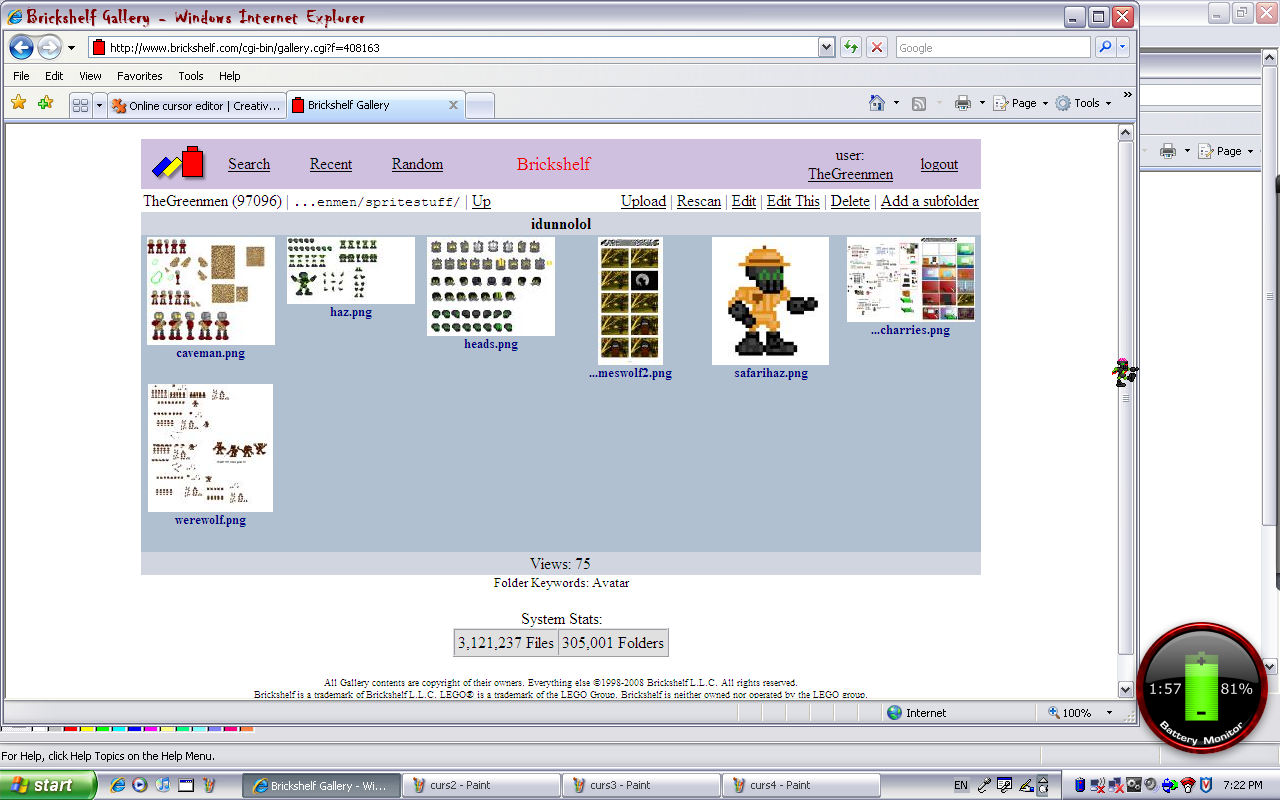Stop page loading with red X icon

(875, 46)
